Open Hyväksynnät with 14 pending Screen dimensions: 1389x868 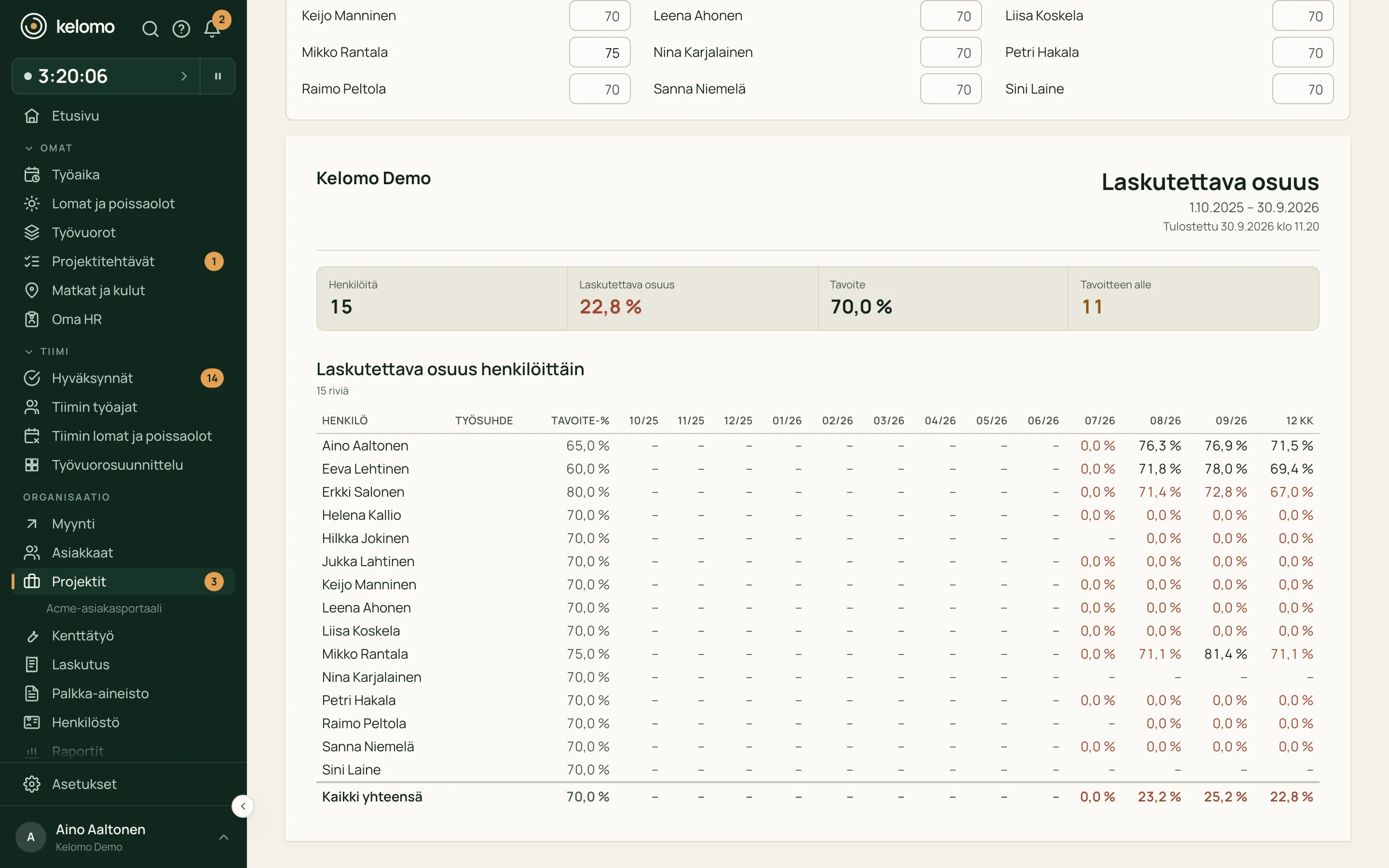(x=123, y=379)
